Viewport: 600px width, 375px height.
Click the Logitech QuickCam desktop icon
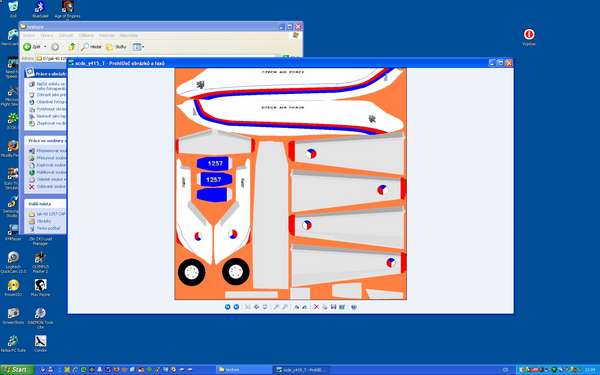pos(13,262)
